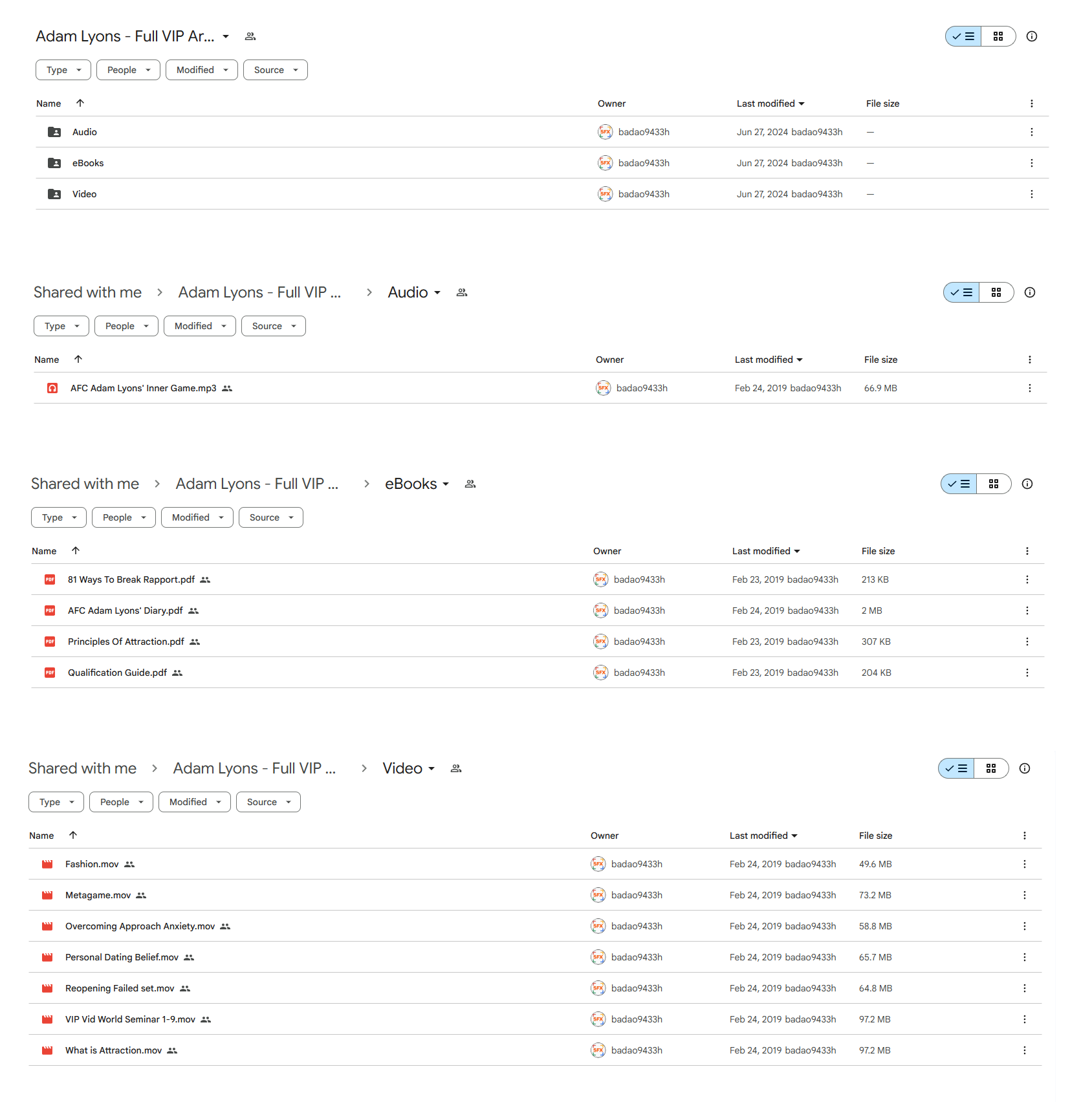The width and height of the screenshot is (1092, 1102).
Task: Switch top panel to grid layout
Action: click(x=998, y=36)
